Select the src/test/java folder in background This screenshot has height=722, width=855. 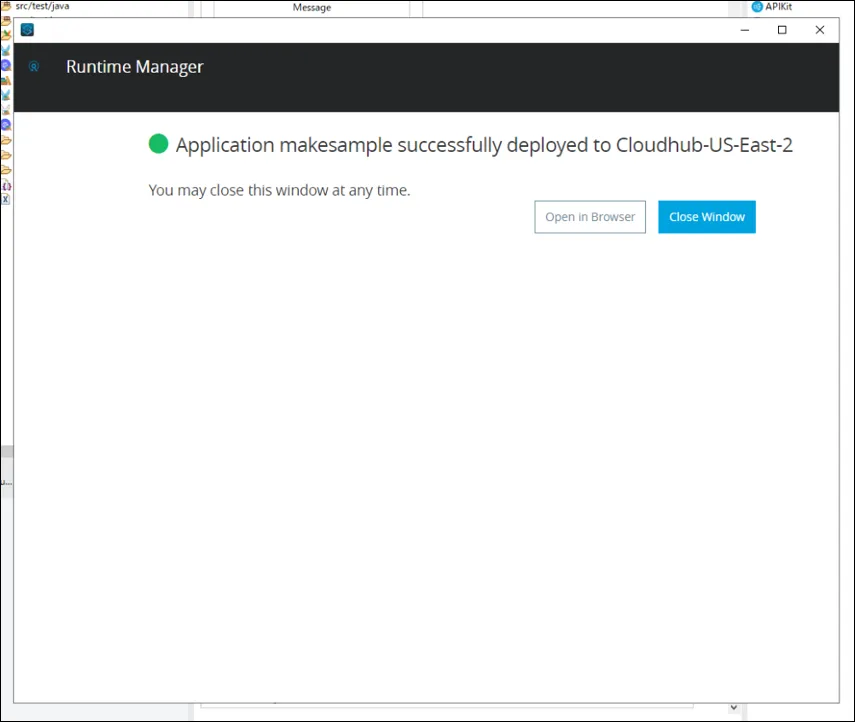coord(42,6)
